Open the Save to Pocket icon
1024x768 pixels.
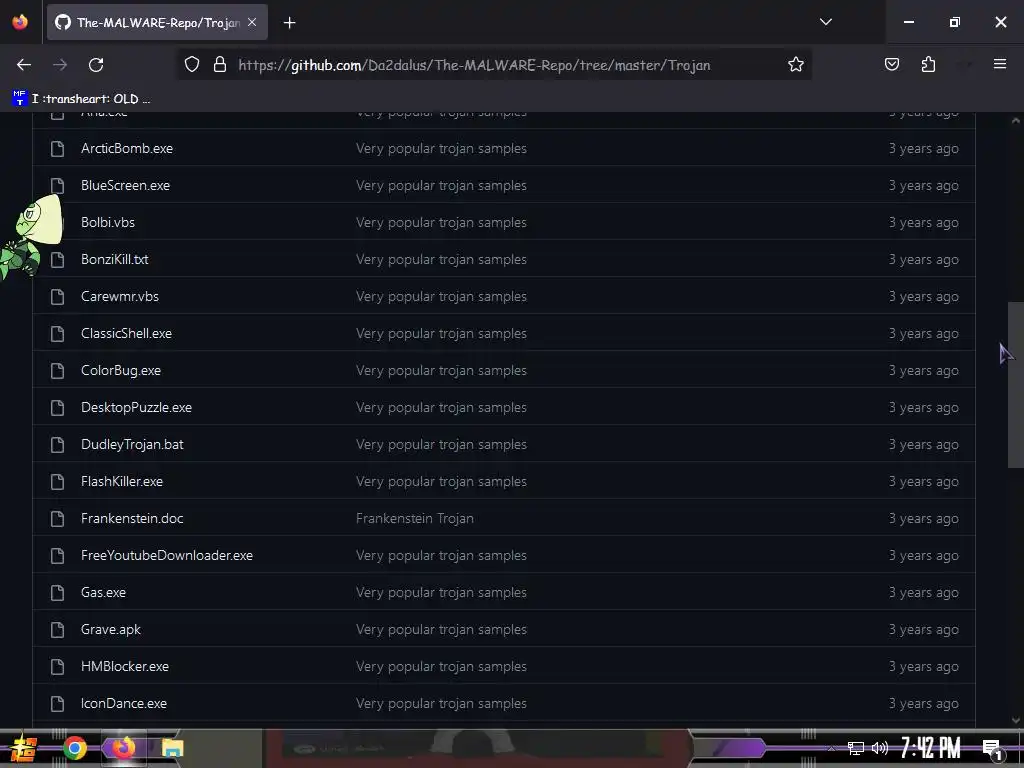(x=891, y=65)
